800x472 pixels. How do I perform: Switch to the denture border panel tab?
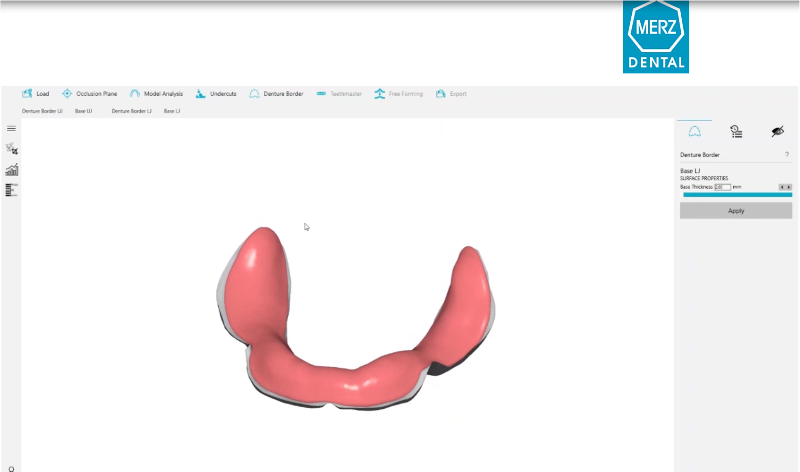tap(694, 131)
